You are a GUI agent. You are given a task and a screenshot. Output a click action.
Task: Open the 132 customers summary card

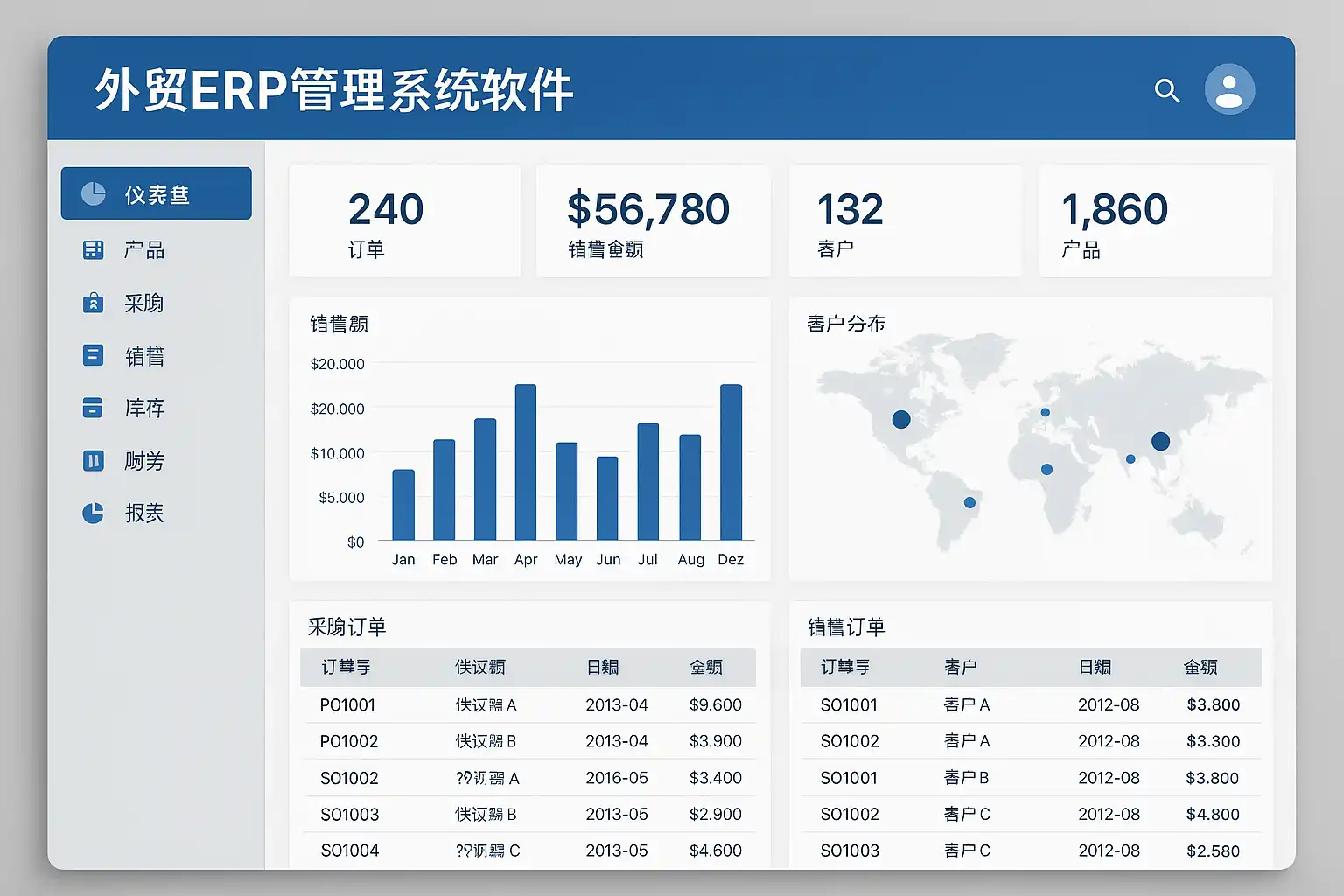point(906,221)
